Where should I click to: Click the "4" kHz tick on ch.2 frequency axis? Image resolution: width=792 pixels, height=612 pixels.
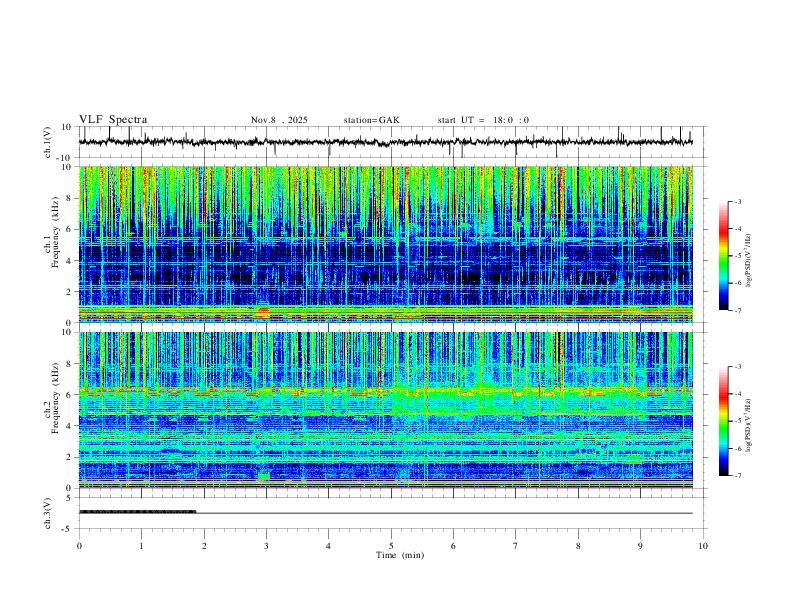(70, 426)
